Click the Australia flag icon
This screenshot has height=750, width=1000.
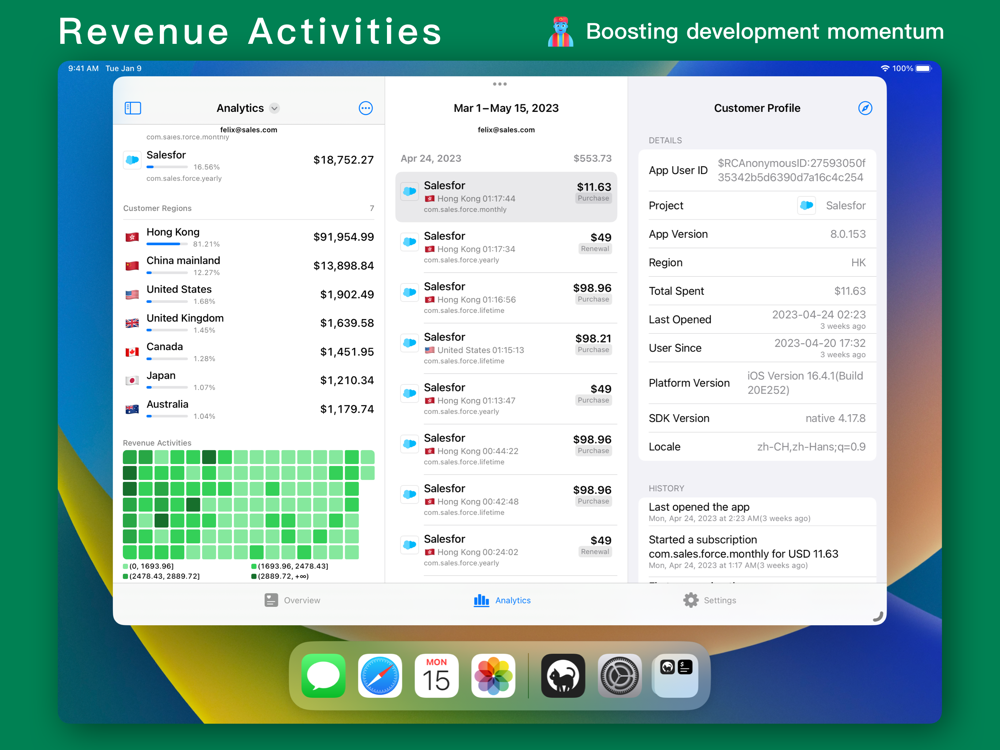[x=132, y=409]
